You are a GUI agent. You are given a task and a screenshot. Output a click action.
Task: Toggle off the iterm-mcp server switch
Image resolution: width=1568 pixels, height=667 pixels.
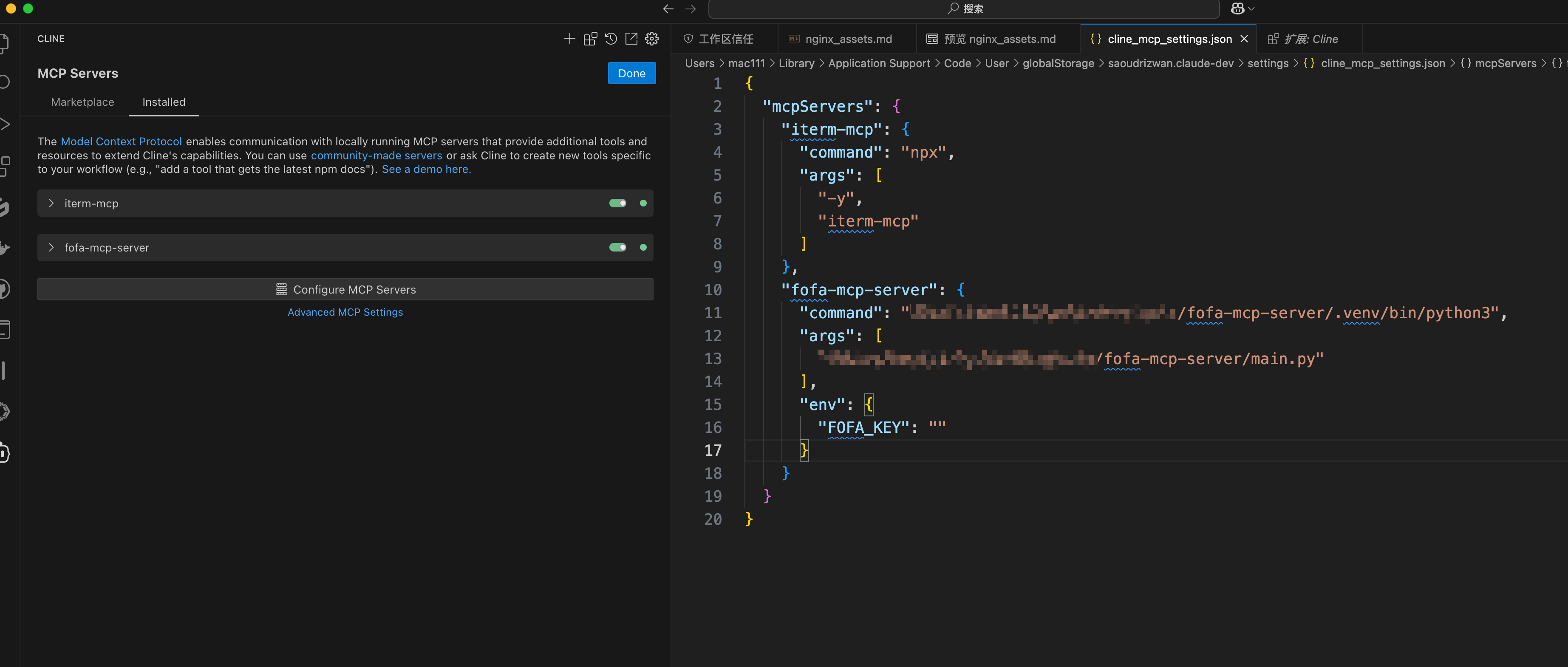(x=617, y=203)
